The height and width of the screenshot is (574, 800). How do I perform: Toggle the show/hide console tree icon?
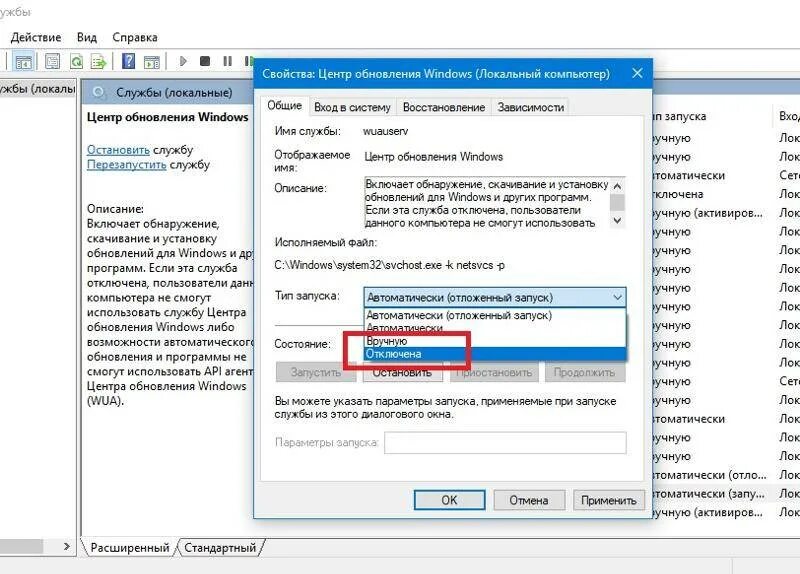tap(23, 62)
